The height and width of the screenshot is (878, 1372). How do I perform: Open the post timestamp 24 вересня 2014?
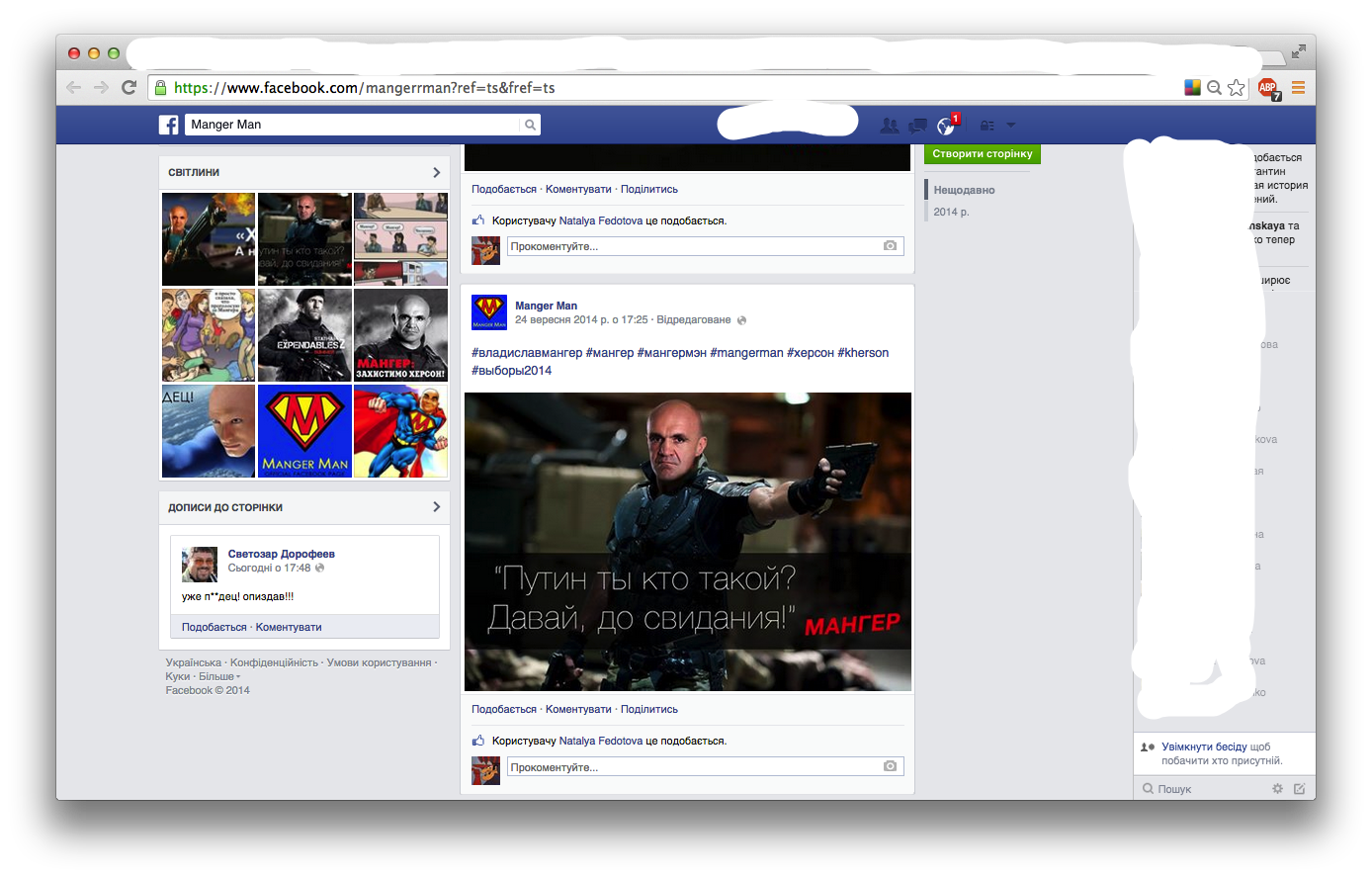coord(581,319)
